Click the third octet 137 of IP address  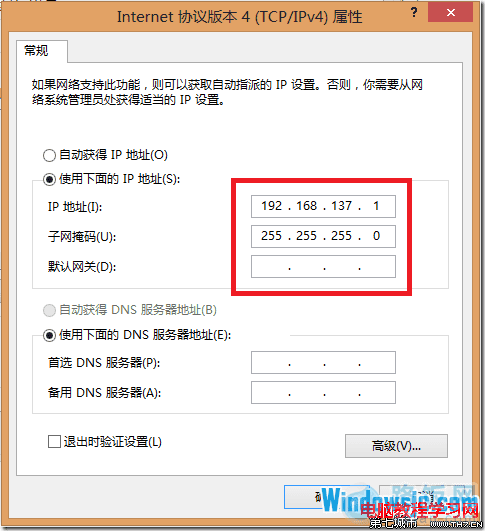[341, 206]
